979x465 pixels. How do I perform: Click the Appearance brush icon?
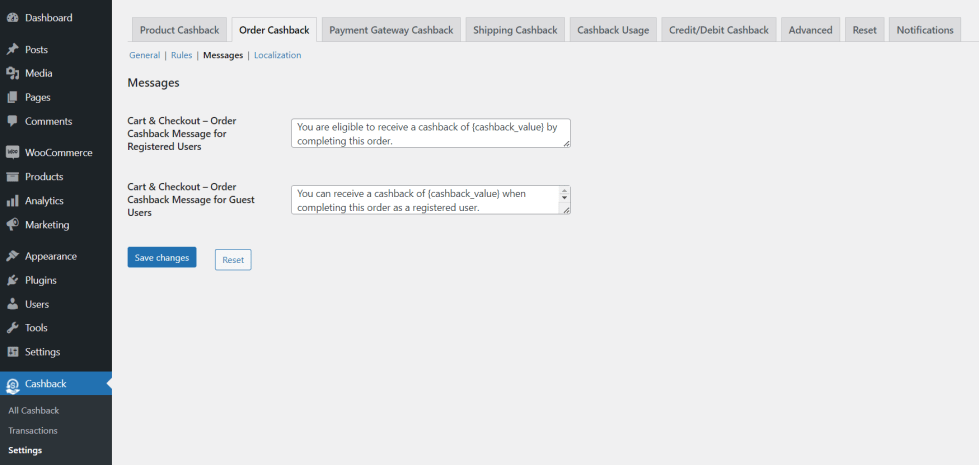click(x=12, y=257)
